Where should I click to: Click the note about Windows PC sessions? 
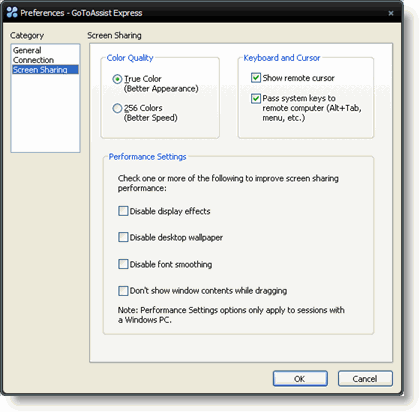click(231, 315)
